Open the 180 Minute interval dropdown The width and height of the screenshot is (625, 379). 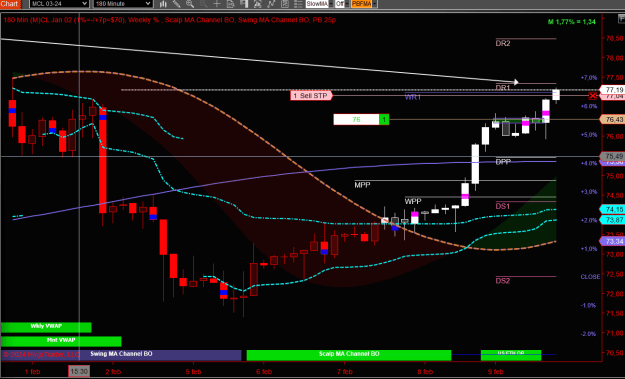123,4
